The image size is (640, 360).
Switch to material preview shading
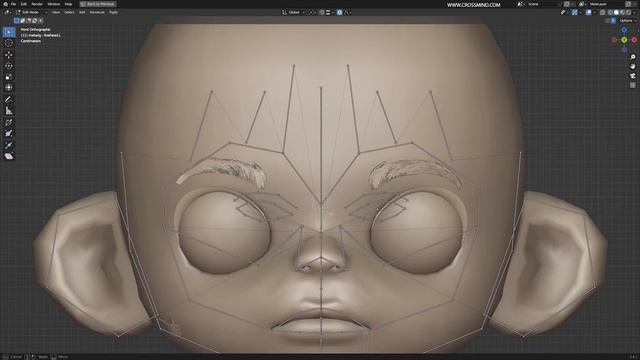[622, 13]
